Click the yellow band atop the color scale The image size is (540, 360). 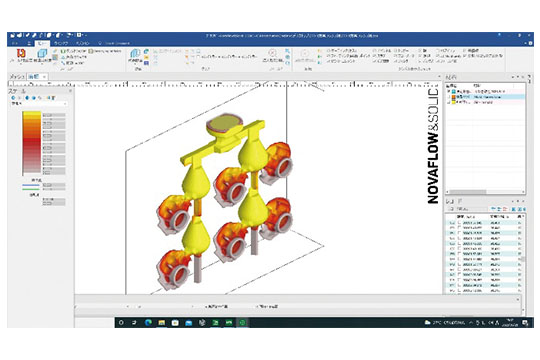click(x=32, y=115)
